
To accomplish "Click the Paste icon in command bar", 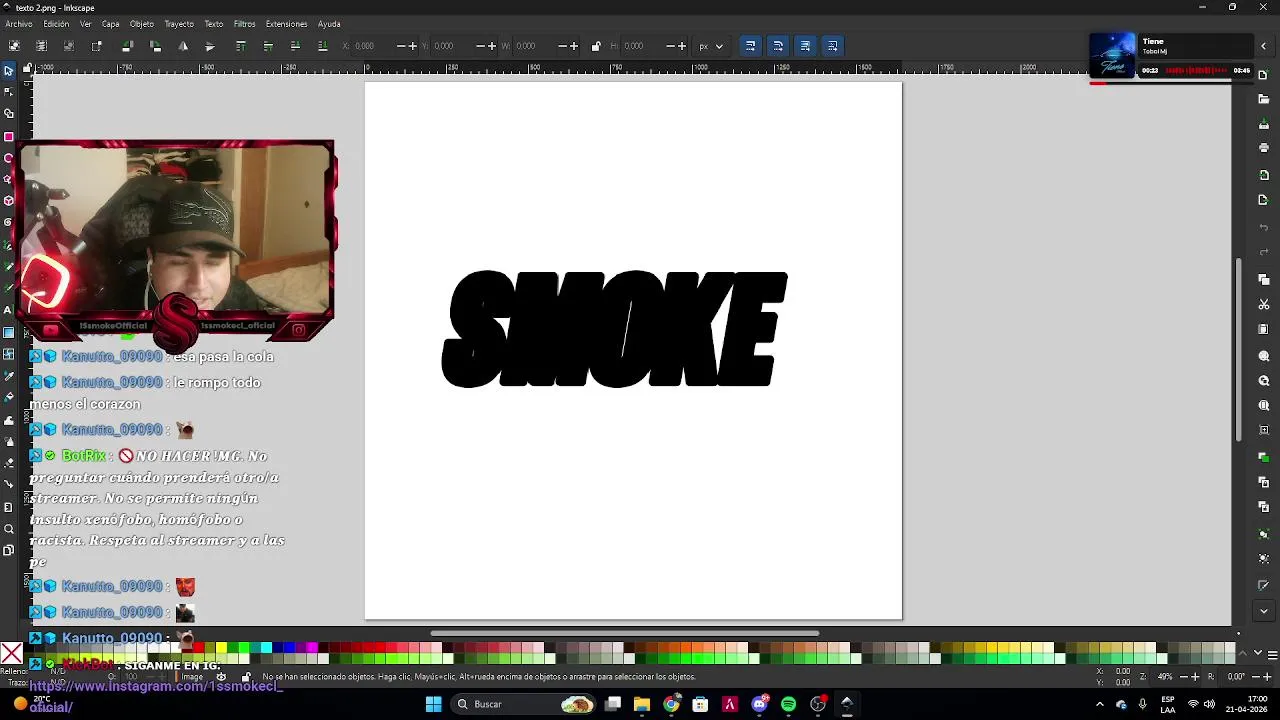I will pyautogui.click(x=1264, y=329).
